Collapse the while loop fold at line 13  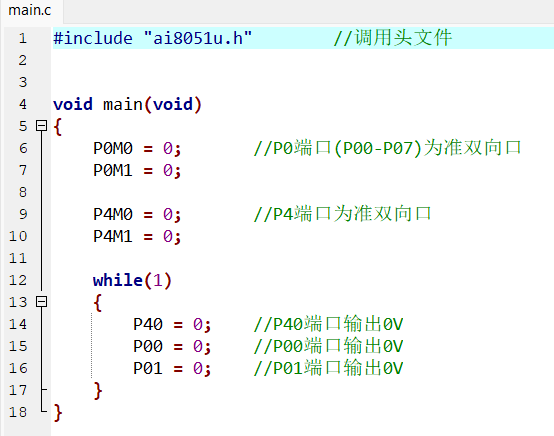click(x=42, y=301)
